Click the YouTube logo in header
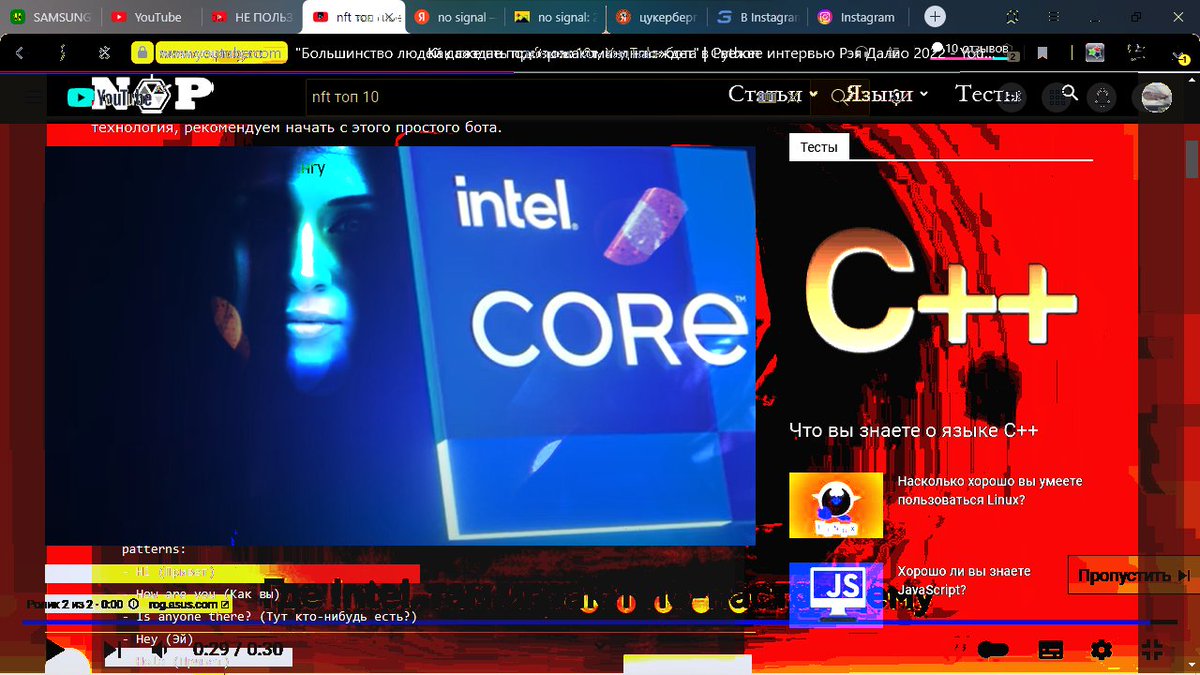The height and width of the screenshot is (675, 1200). (x=110, y=97)
